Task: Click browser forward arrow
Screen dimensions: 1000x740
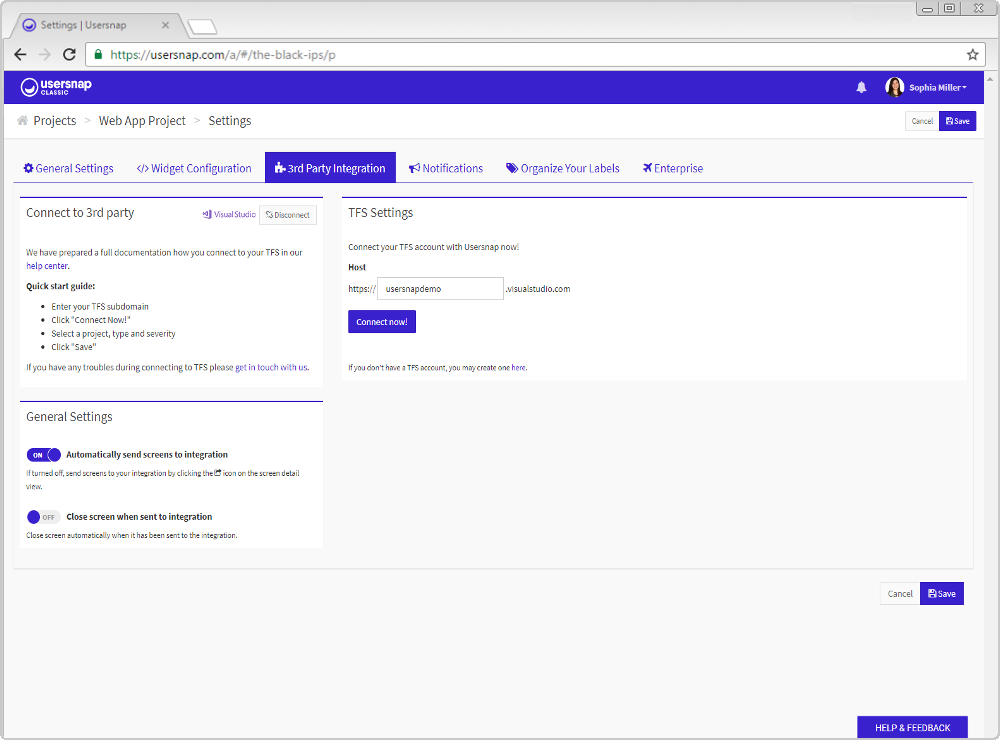Action: (45, 55)
